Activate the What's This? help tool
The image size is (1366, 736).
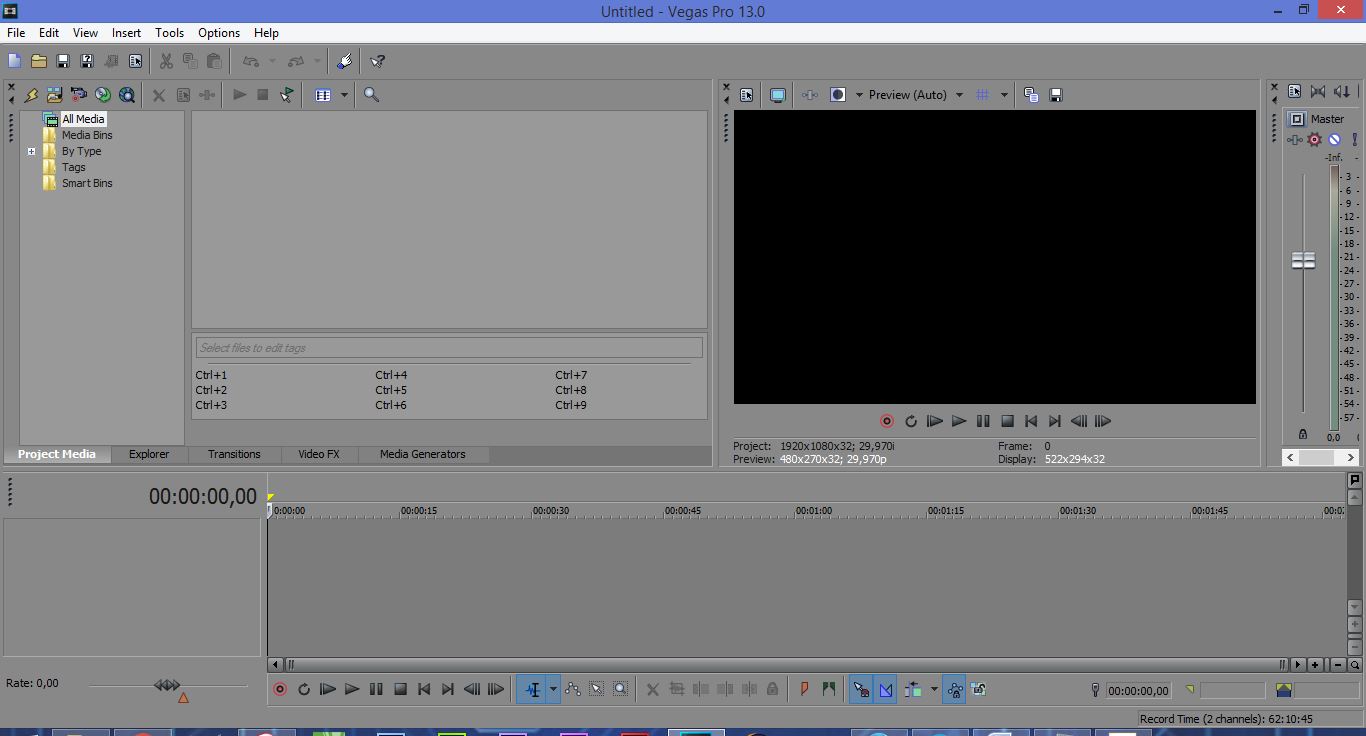(x=377, y=60)
